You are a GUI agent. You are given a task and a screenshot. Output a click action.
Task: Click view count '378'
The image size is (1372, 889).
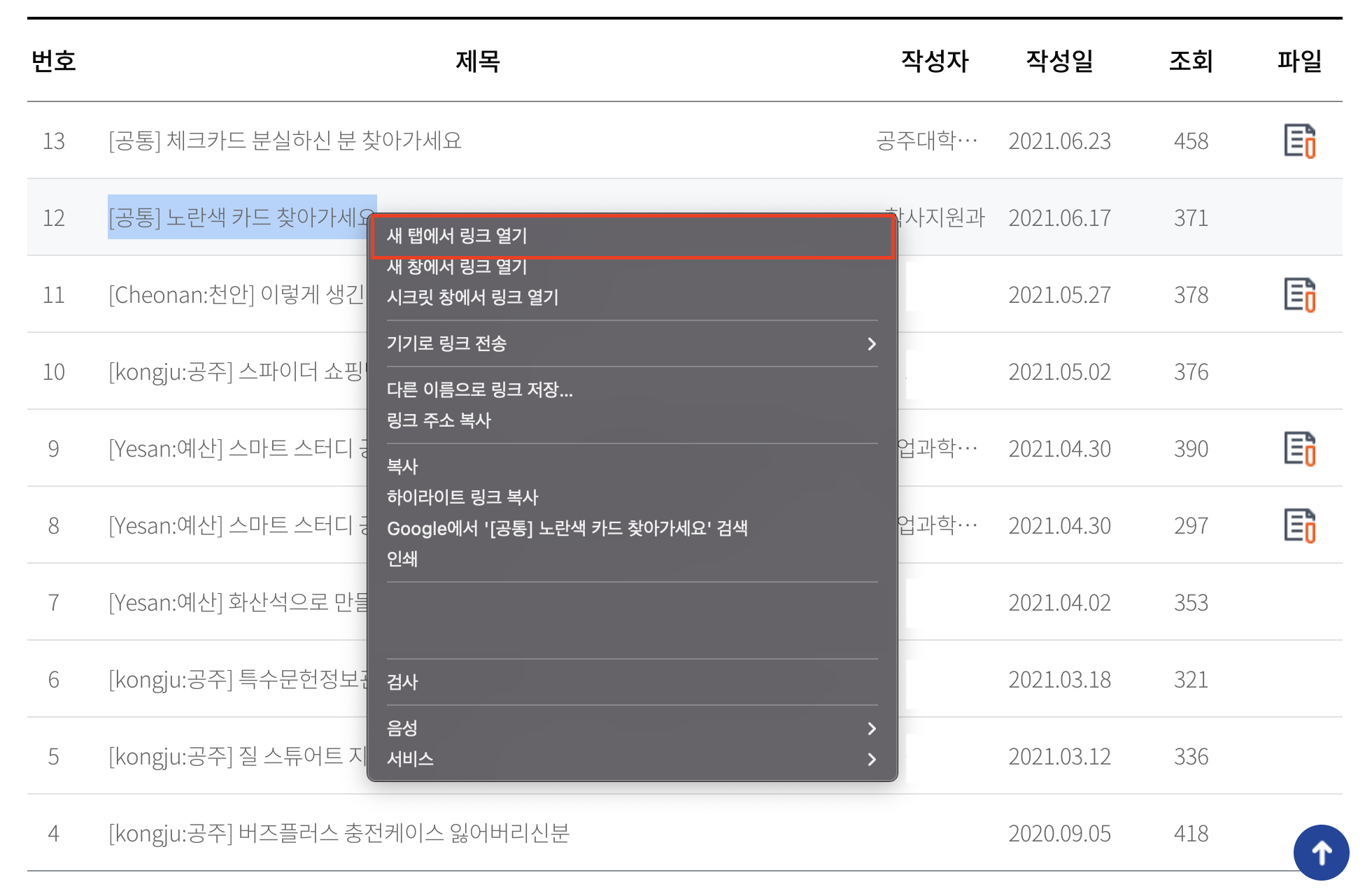point(1191,295)
